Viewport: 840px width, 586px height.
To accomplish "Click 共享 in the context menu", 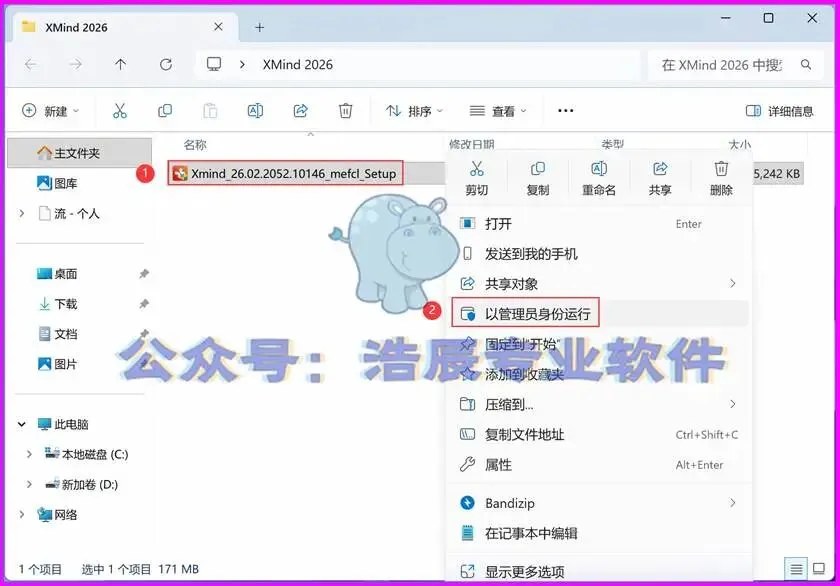I will (x=659, y=178).
